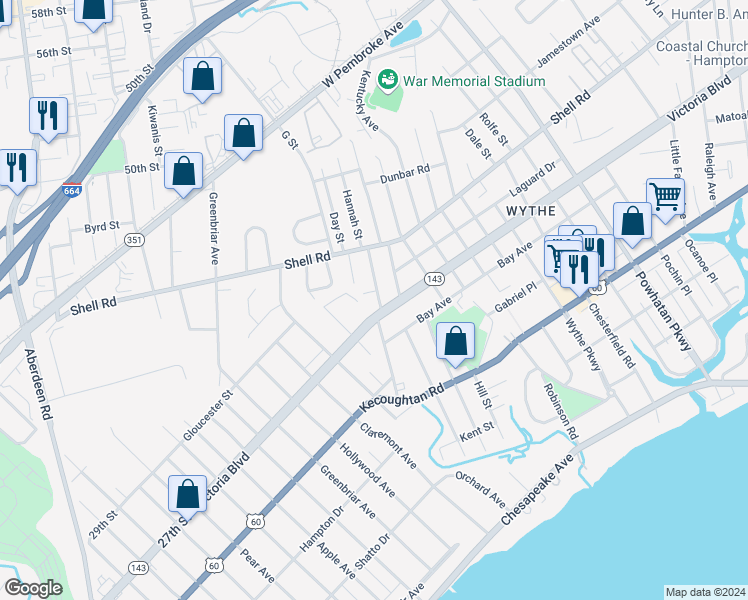Click the Pear Ave label

pos(258,566)
